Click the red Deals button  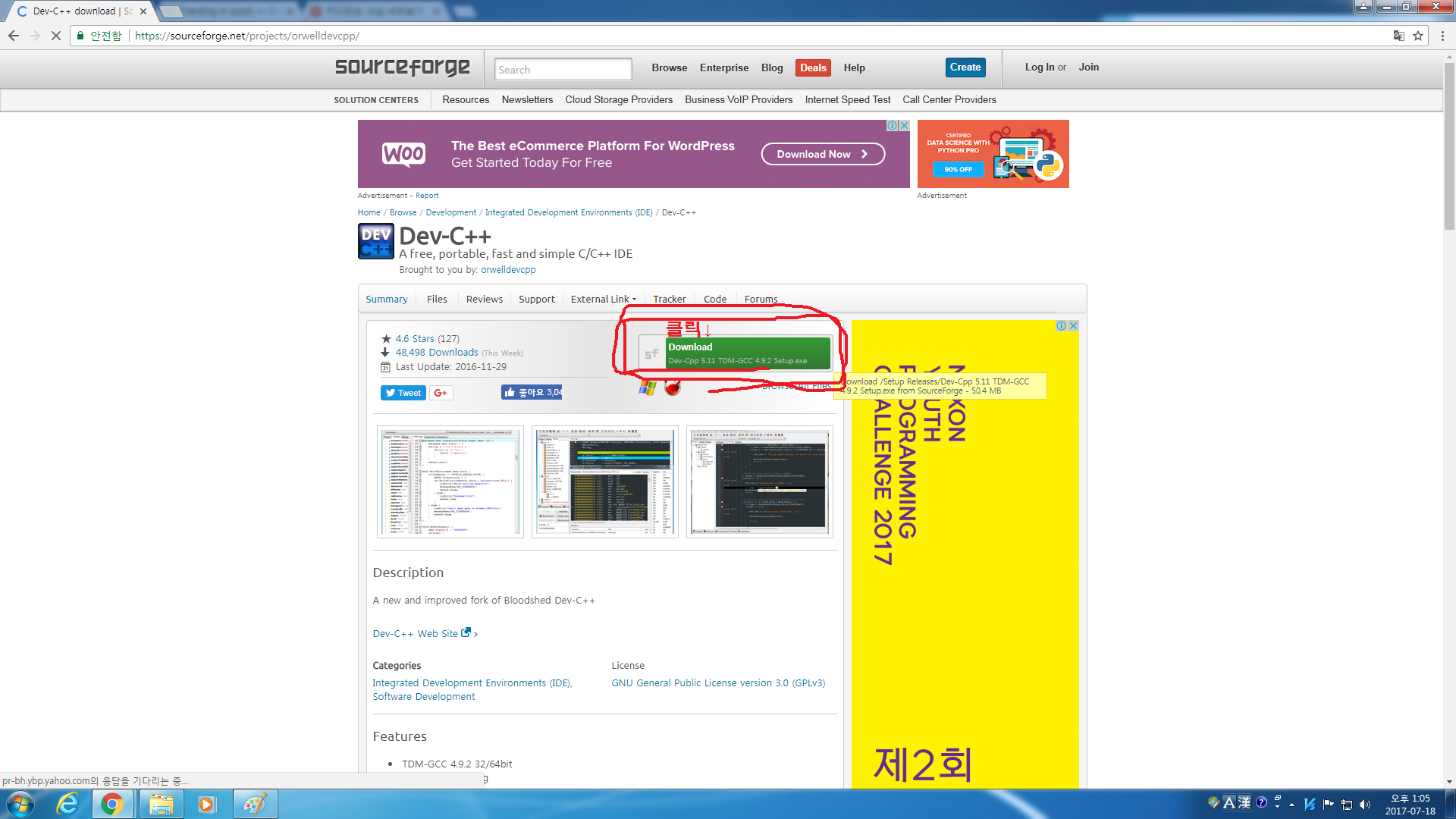[x=813, y=67]
